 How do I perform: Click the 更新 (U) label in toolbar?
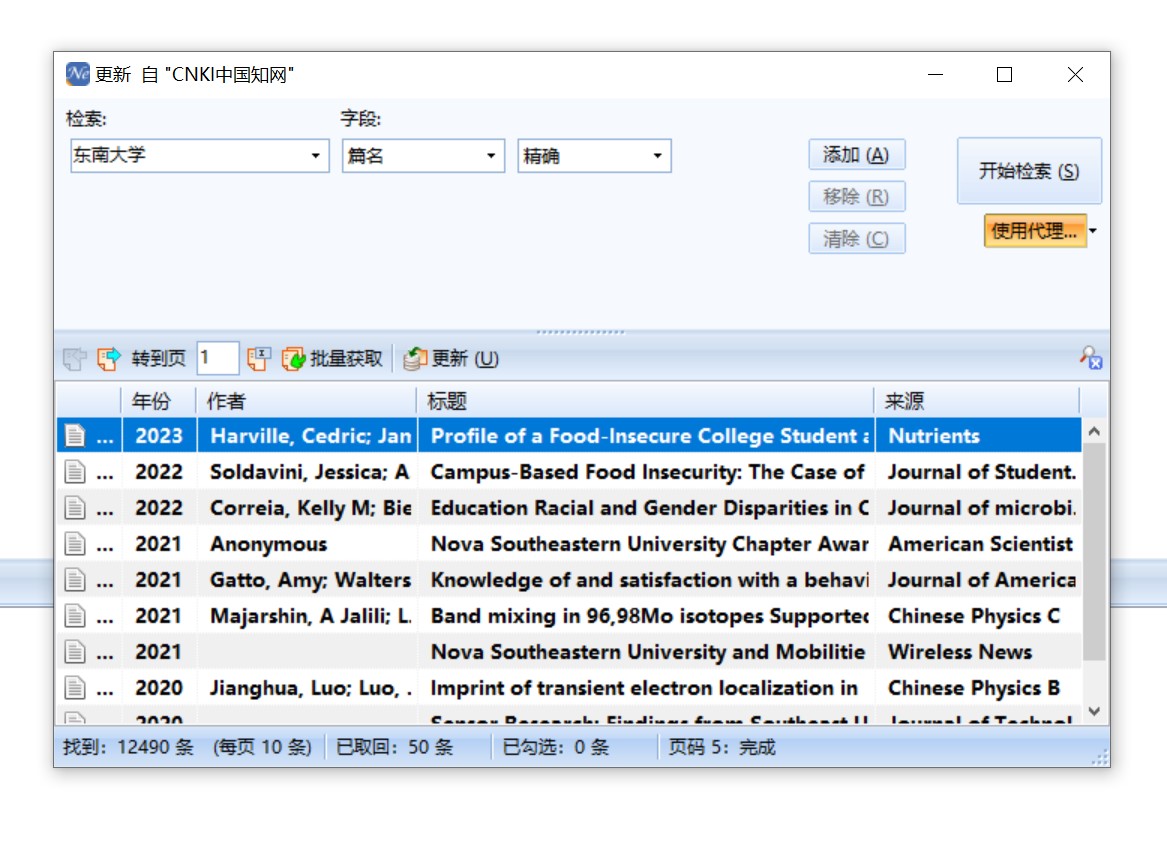click(465, 359)
